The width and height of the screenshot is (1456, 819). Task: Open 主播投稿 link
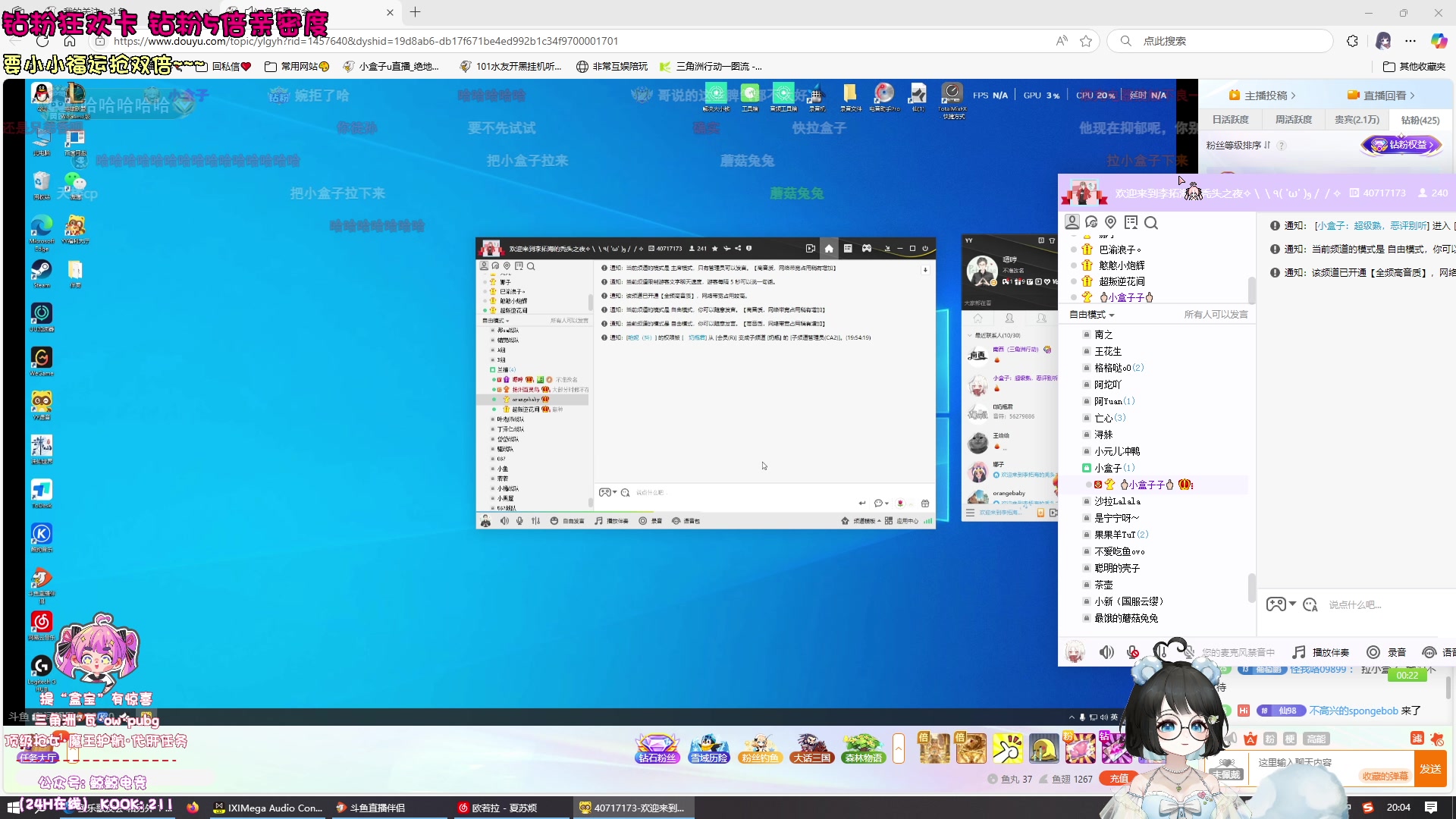point(1263,96)
